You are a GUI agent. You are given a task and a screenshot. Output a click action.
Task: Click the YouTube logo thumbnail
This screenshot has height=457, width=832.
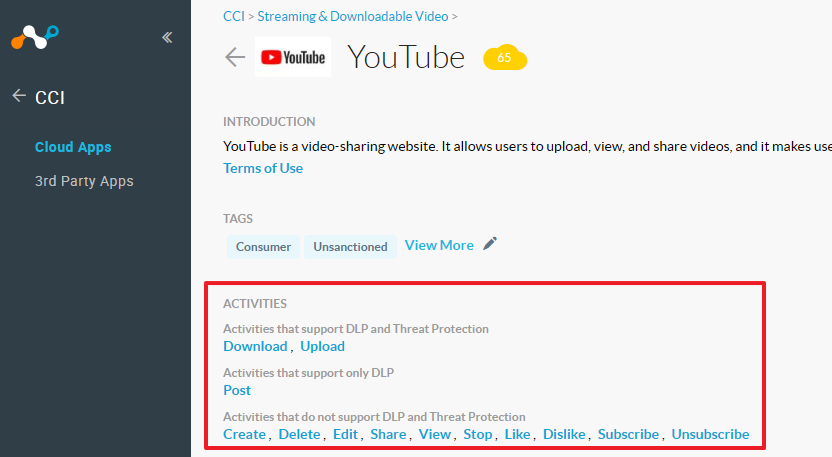point(293,57)
